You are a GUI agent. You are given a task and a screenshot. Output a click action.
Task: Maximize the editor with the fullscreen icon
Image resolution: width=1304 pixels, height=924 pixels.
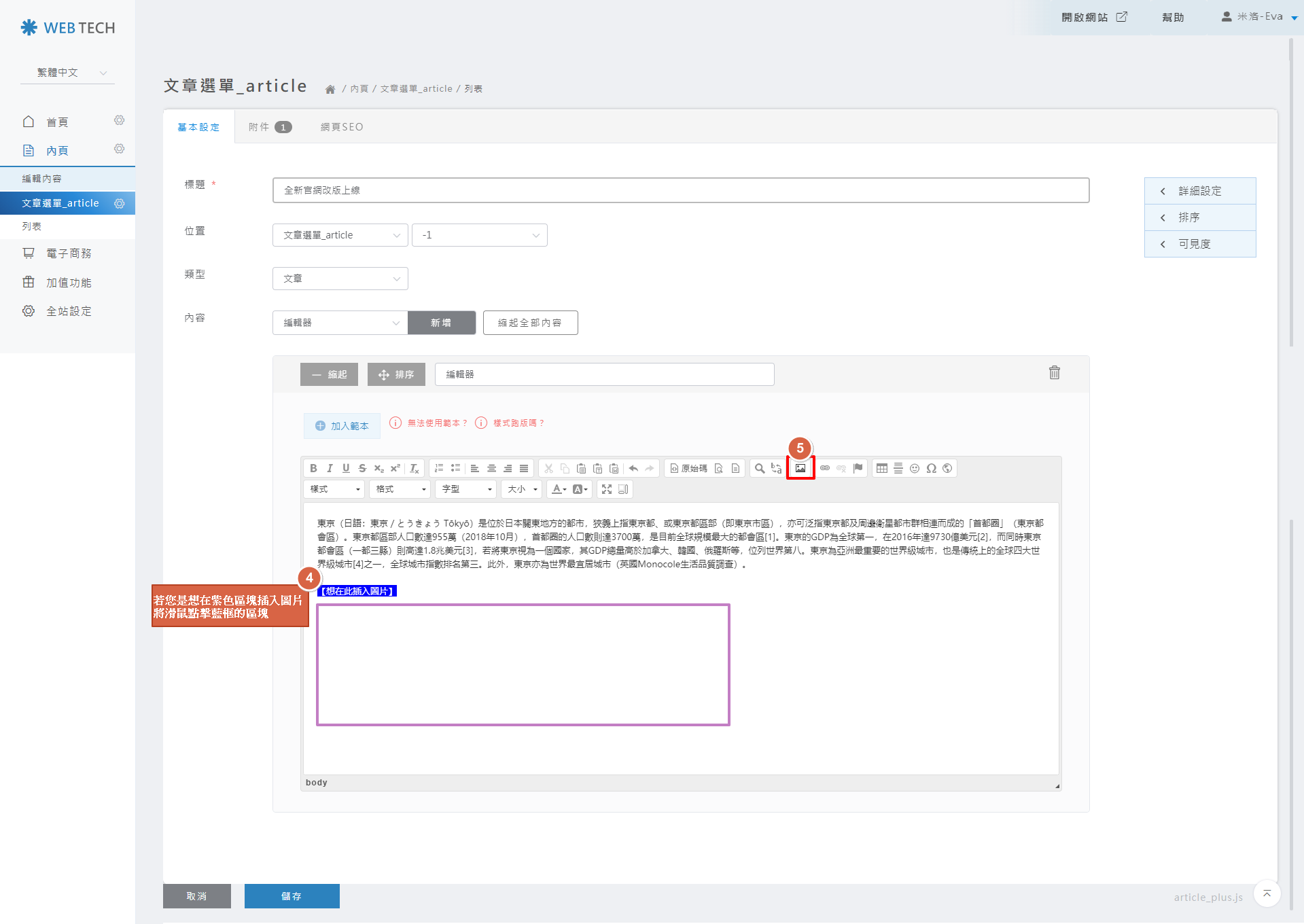click(x=607, y=489)
